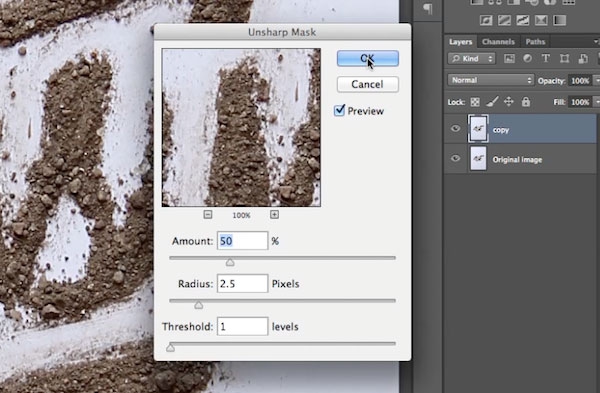The width and height of the screenshot is (600, 393).
Task: Adjust the Amount slider handle
Action: click(230, 262)
